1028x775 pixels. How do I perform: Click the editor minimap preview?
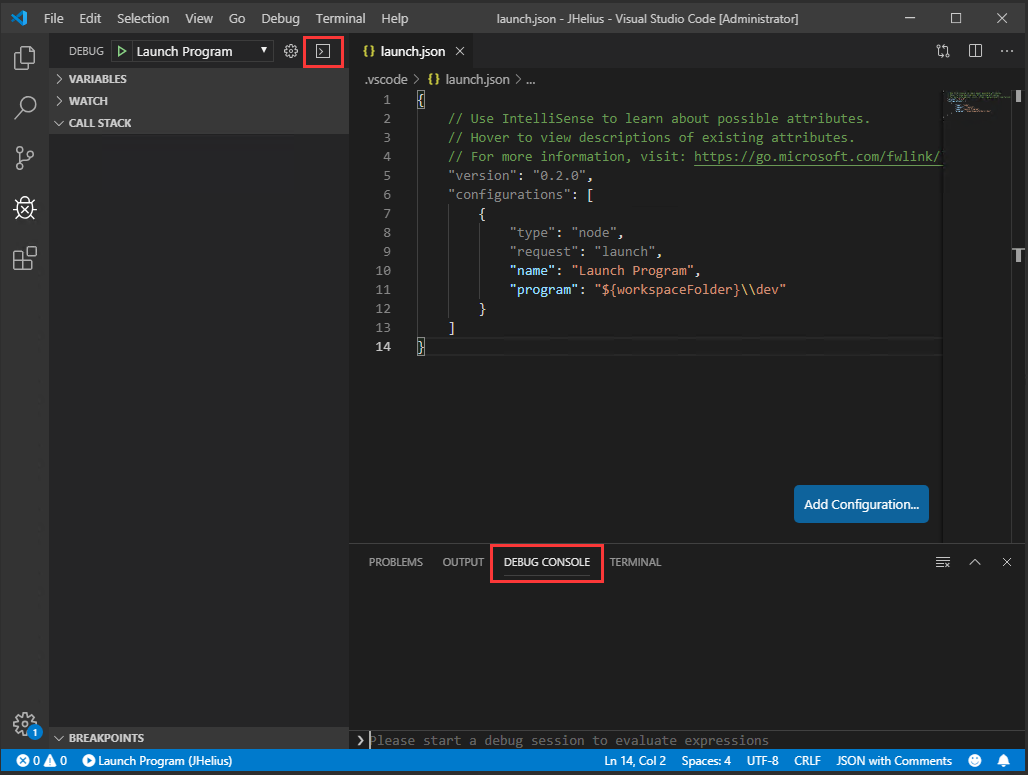click(x=977, y=105)
